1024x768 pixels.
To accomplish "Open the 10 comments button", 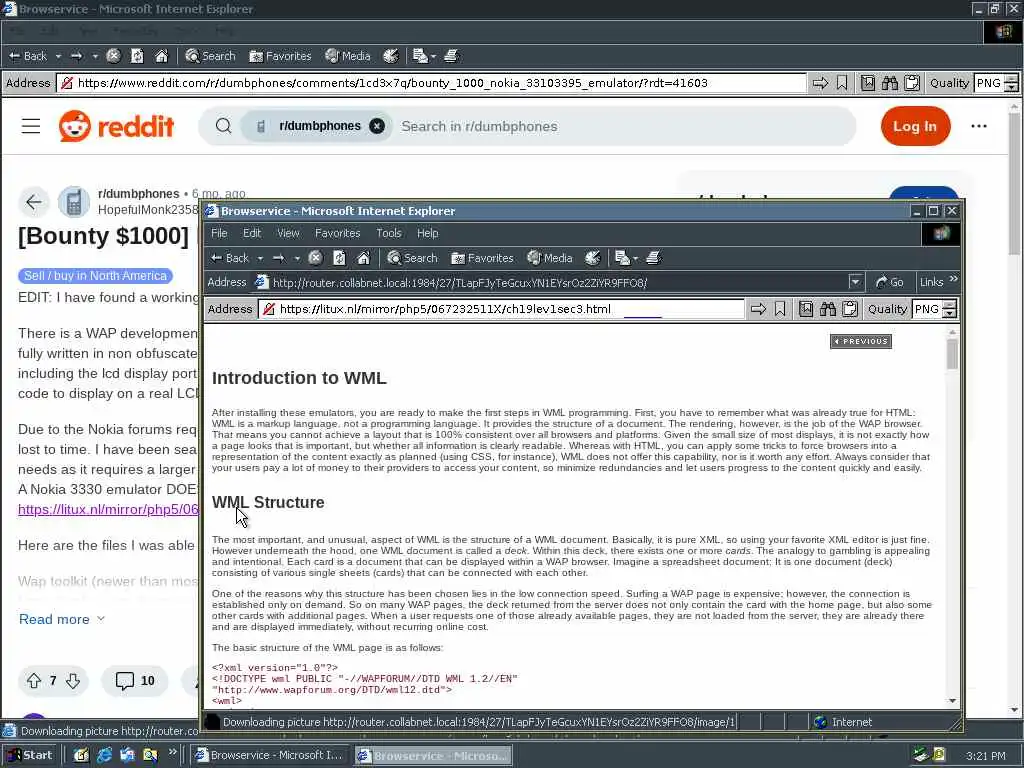I will click(135, 681).
